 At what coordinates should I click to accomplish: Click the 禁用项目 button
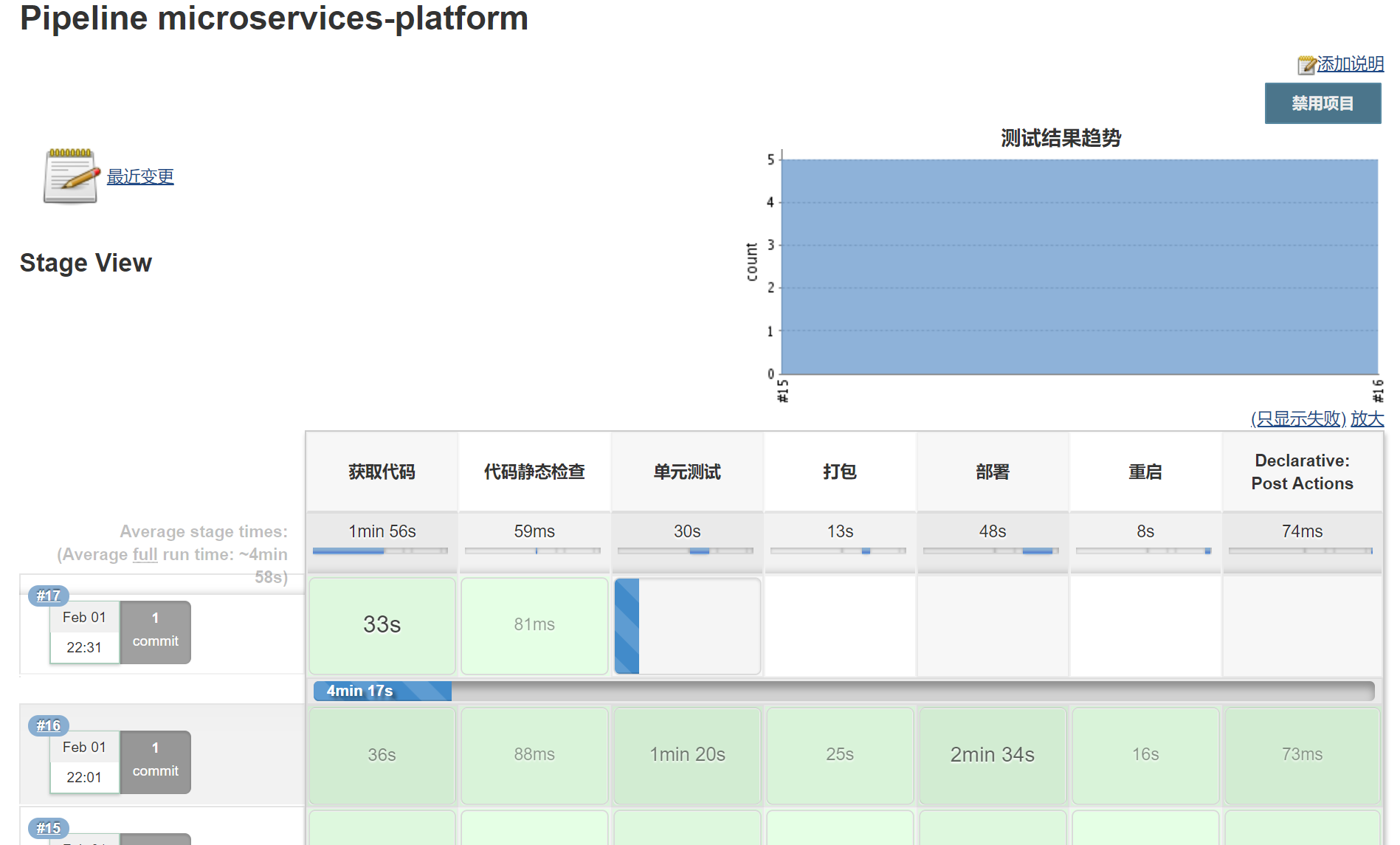pyautogui.click(x=1323, y=103)
